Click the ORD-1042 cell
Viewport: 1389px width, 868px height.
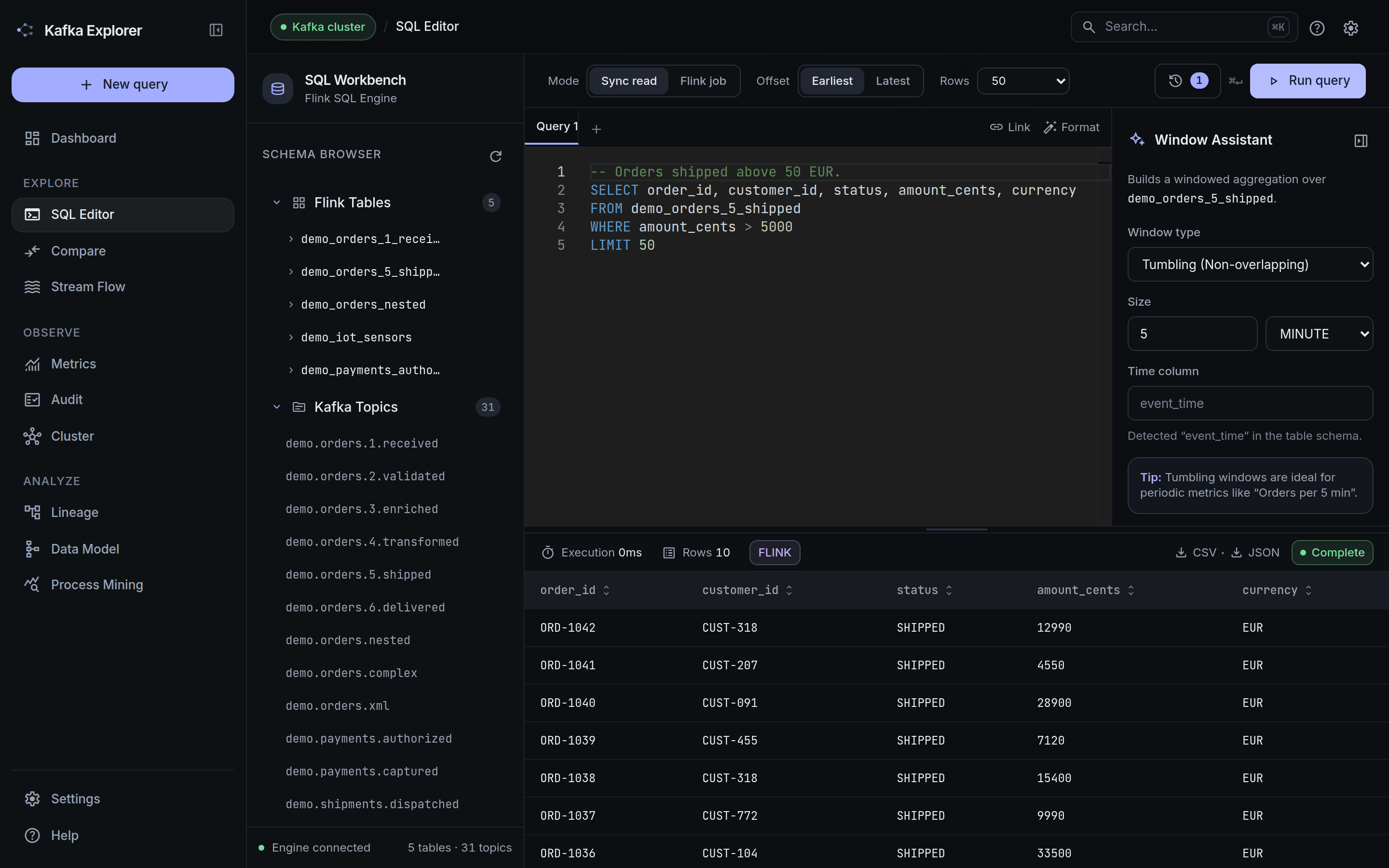[x=568, y=628]
